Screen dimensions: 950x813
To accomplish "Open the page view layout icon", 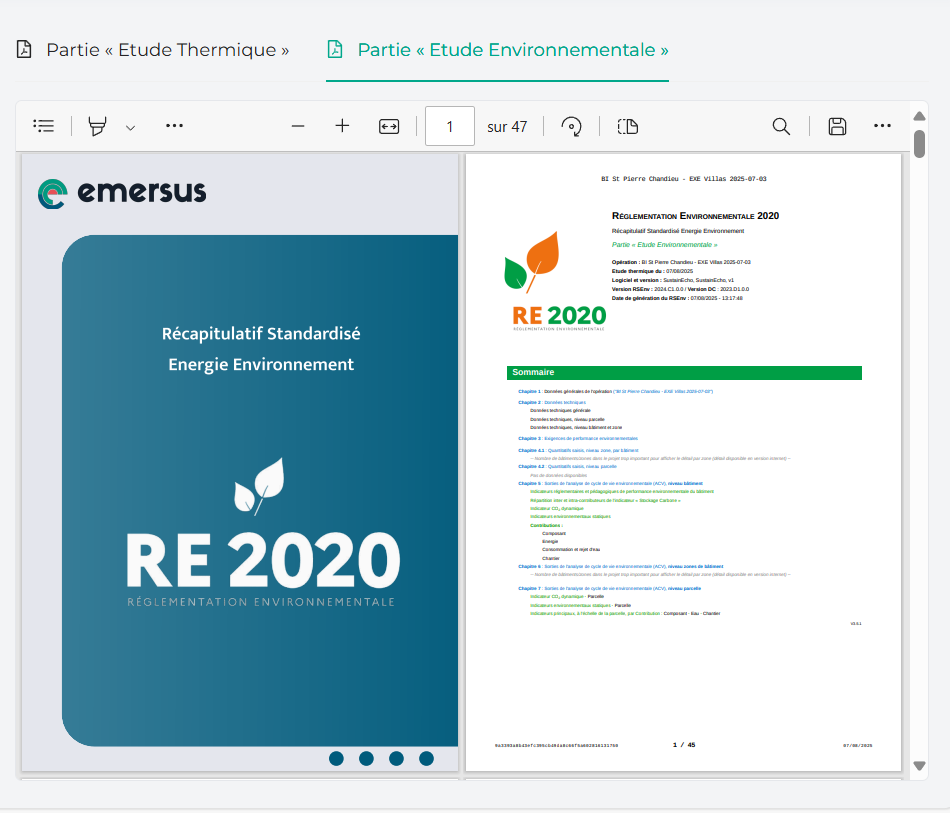I will 628,126.
